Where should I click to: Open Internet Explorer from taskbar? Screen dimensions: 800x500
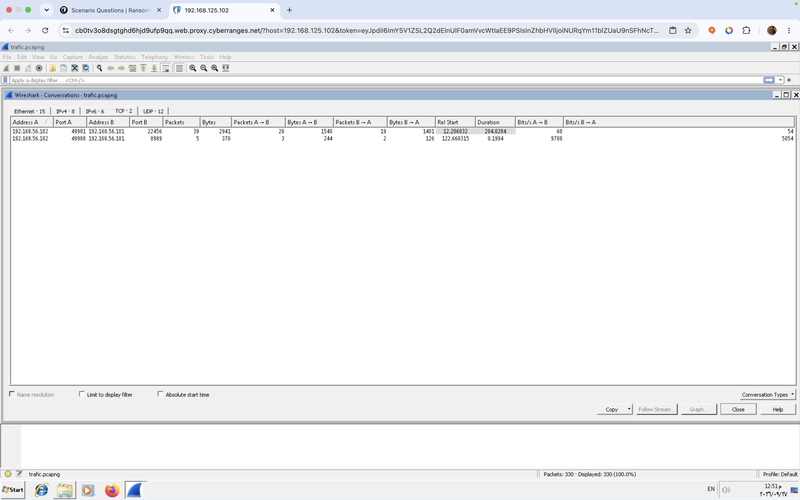pos(41,490)
